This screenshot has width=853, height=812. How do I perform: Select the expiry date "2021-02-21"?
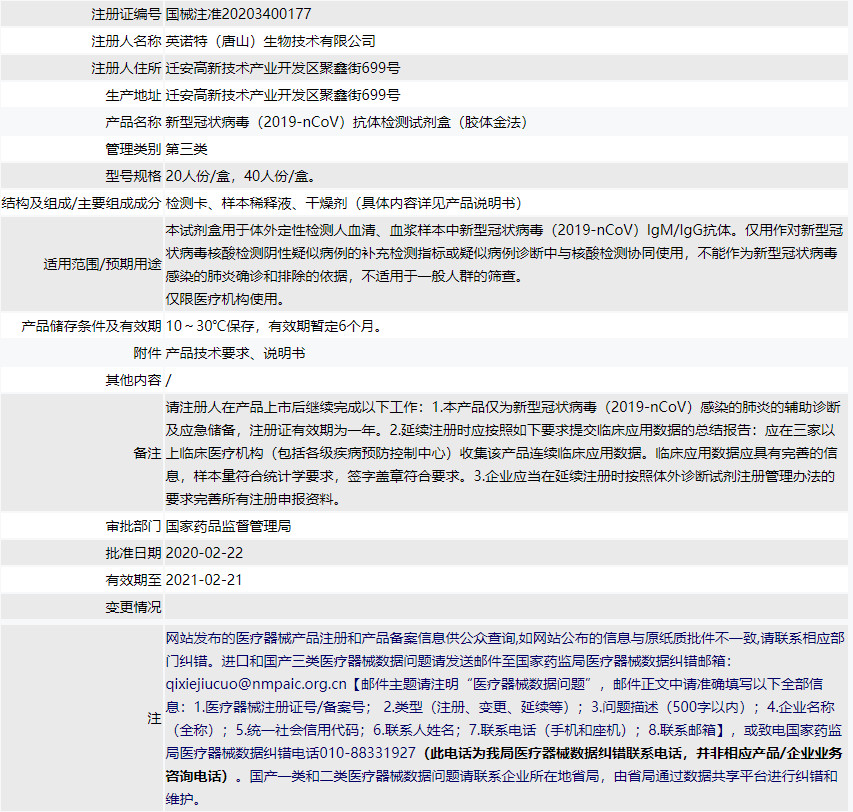204,580
